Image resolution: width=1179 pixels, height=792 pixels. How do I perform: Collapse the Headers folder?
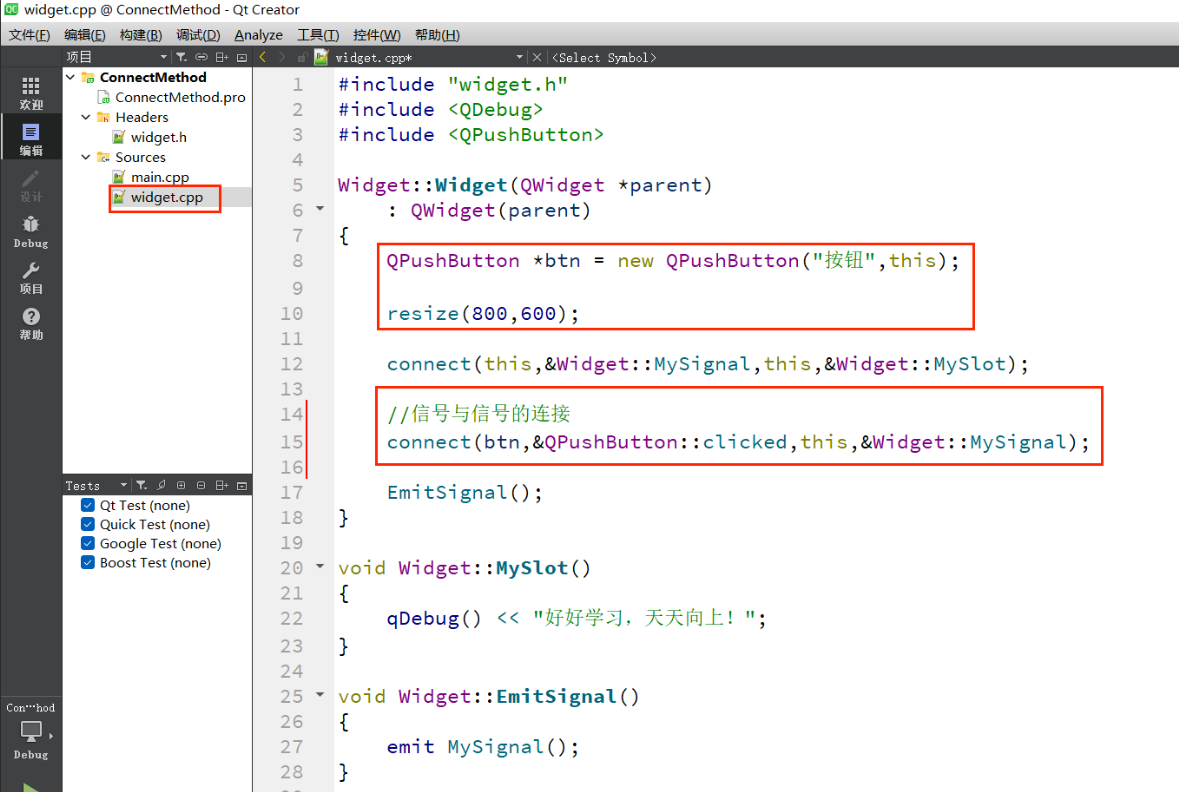[x=86, y=117]
